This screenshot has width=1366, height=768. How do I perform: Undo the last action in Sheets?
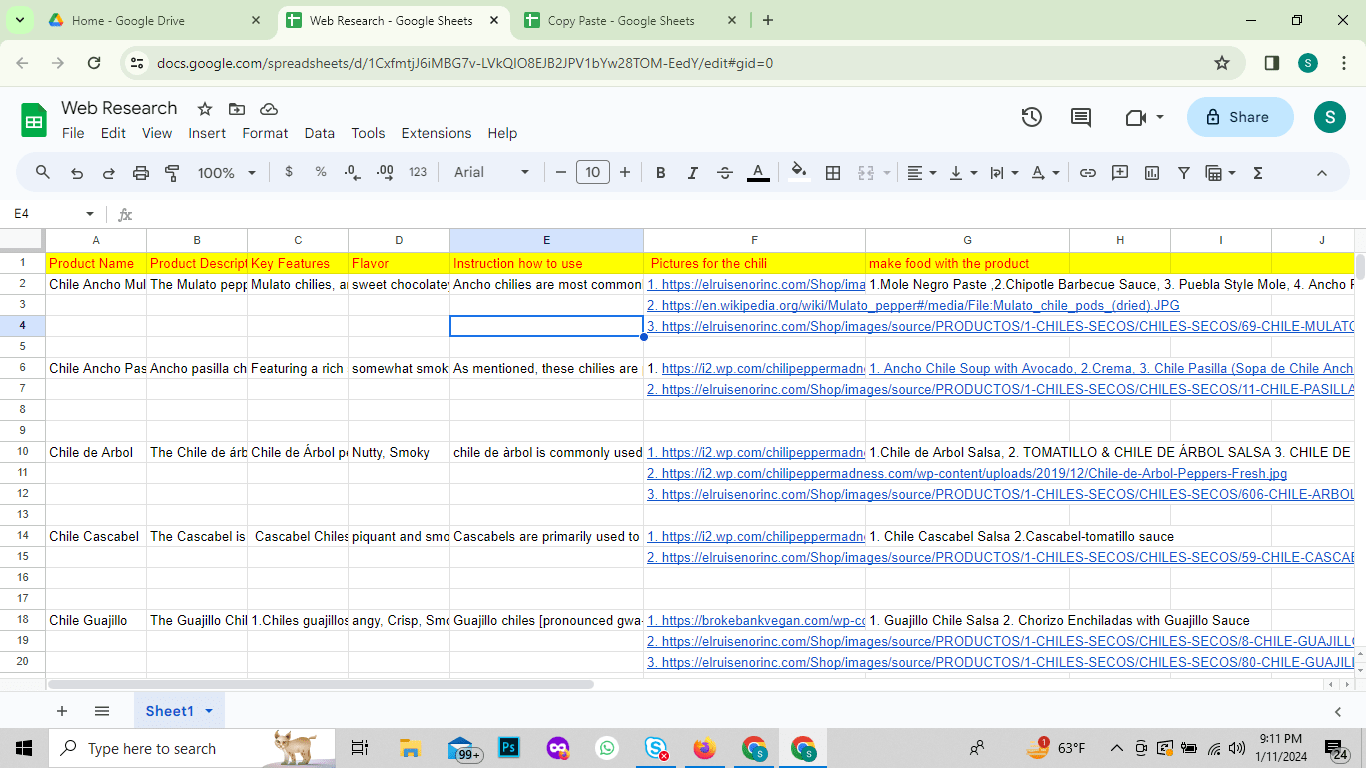[x=77, y=173]
